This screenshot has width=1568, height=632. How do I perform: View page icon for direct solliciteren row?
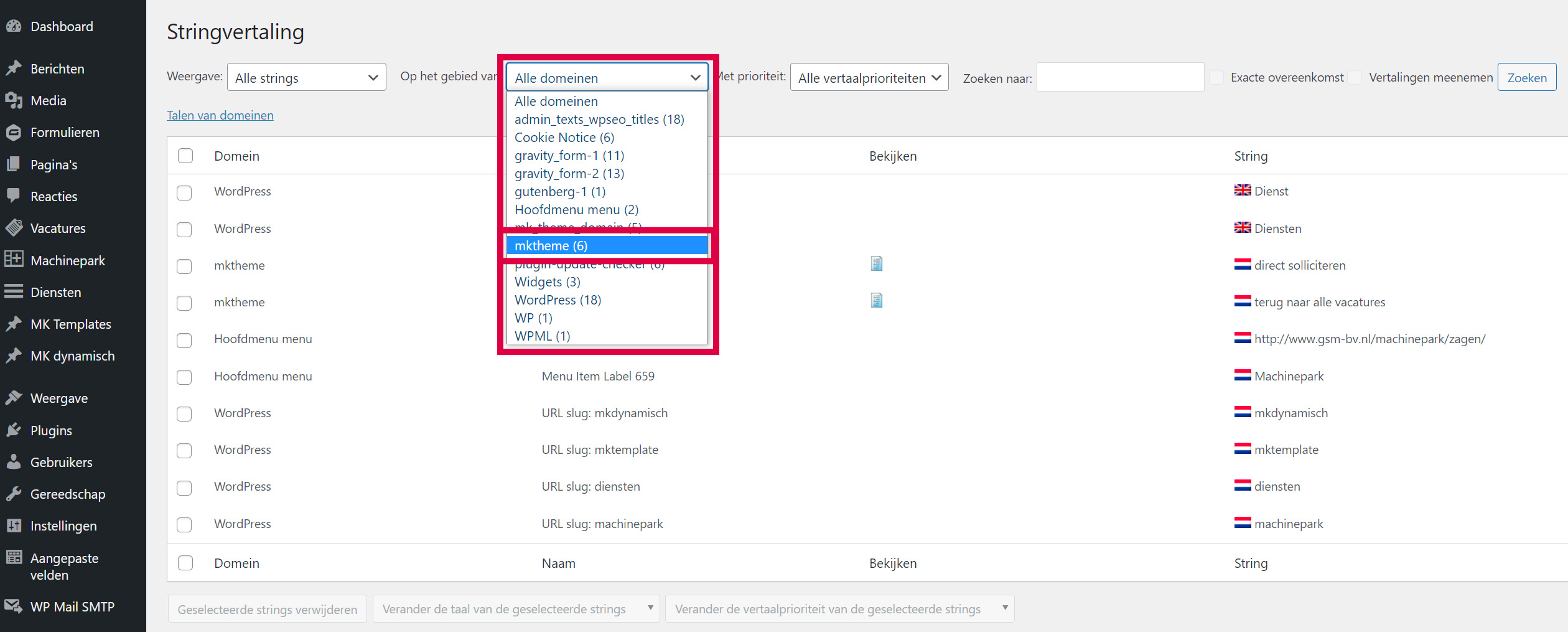877,264
